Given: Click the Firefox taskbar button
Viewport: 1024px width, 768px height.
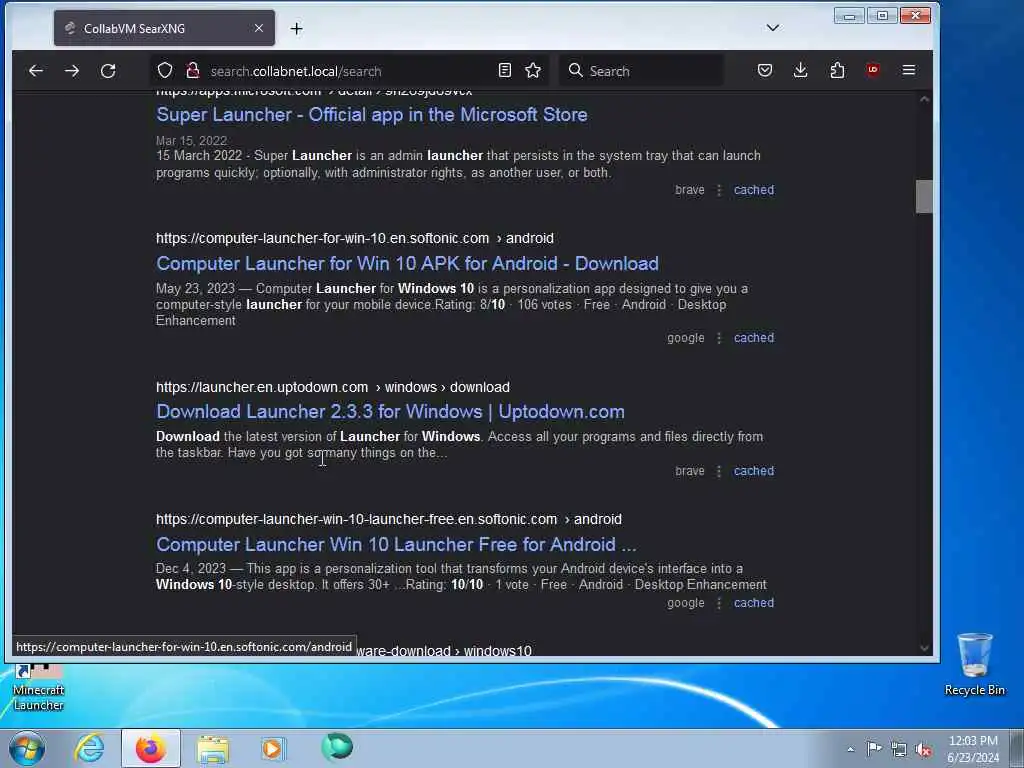Looking at the screenshot, I should click(x=151, y=748).
